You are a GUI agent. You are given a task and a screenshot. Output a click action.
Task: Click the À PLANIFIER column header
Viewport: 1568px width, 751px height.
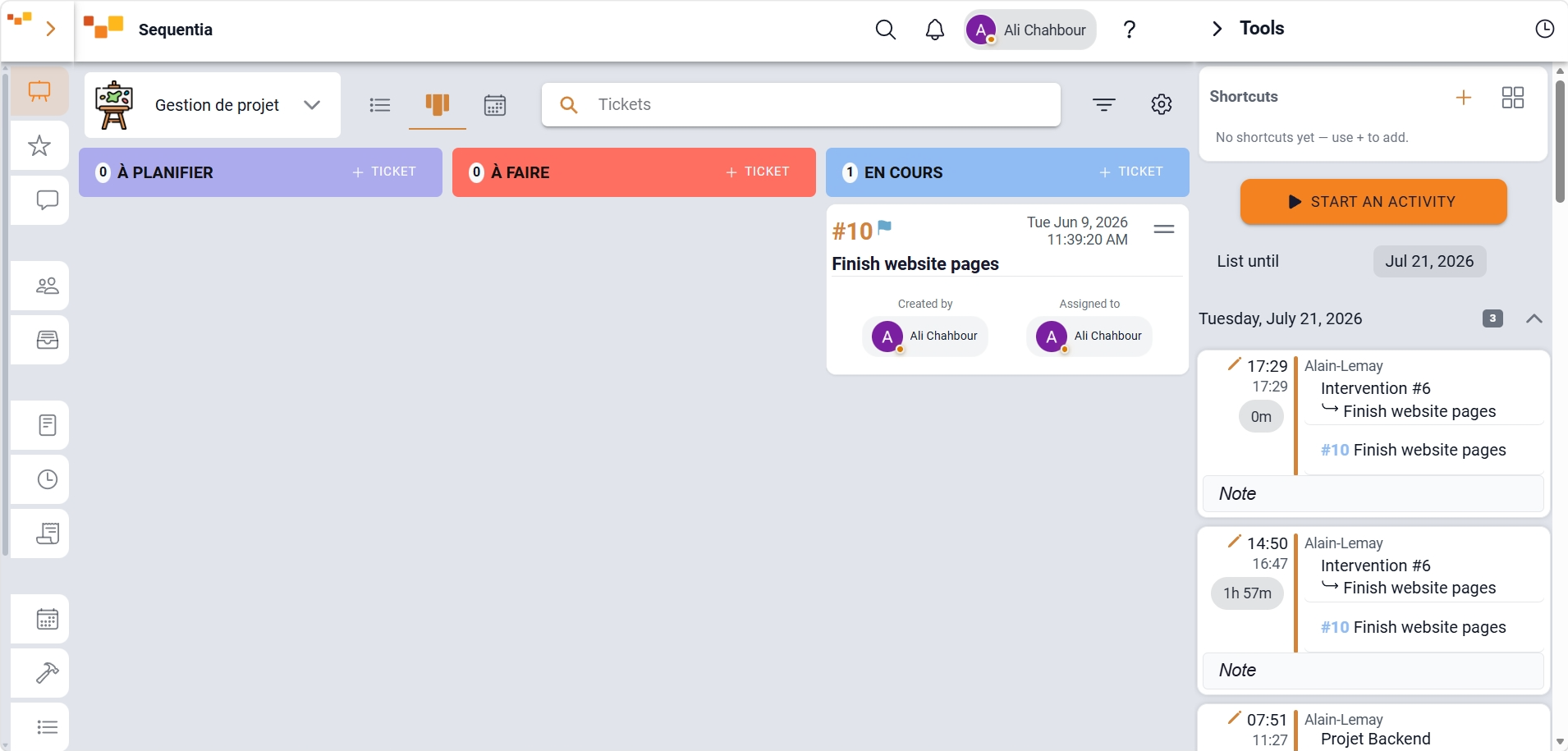(x=260, y=172)
